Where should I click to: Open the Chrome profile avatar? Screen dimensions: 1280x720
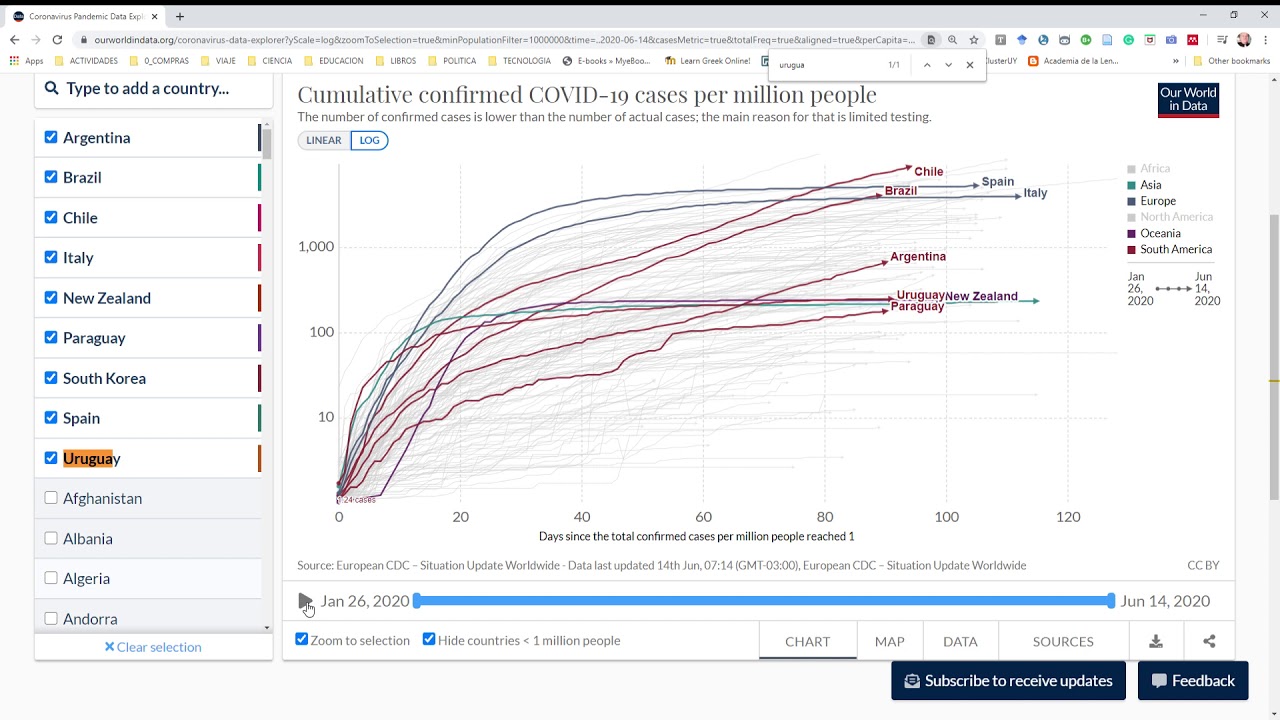pos(1244,40)
